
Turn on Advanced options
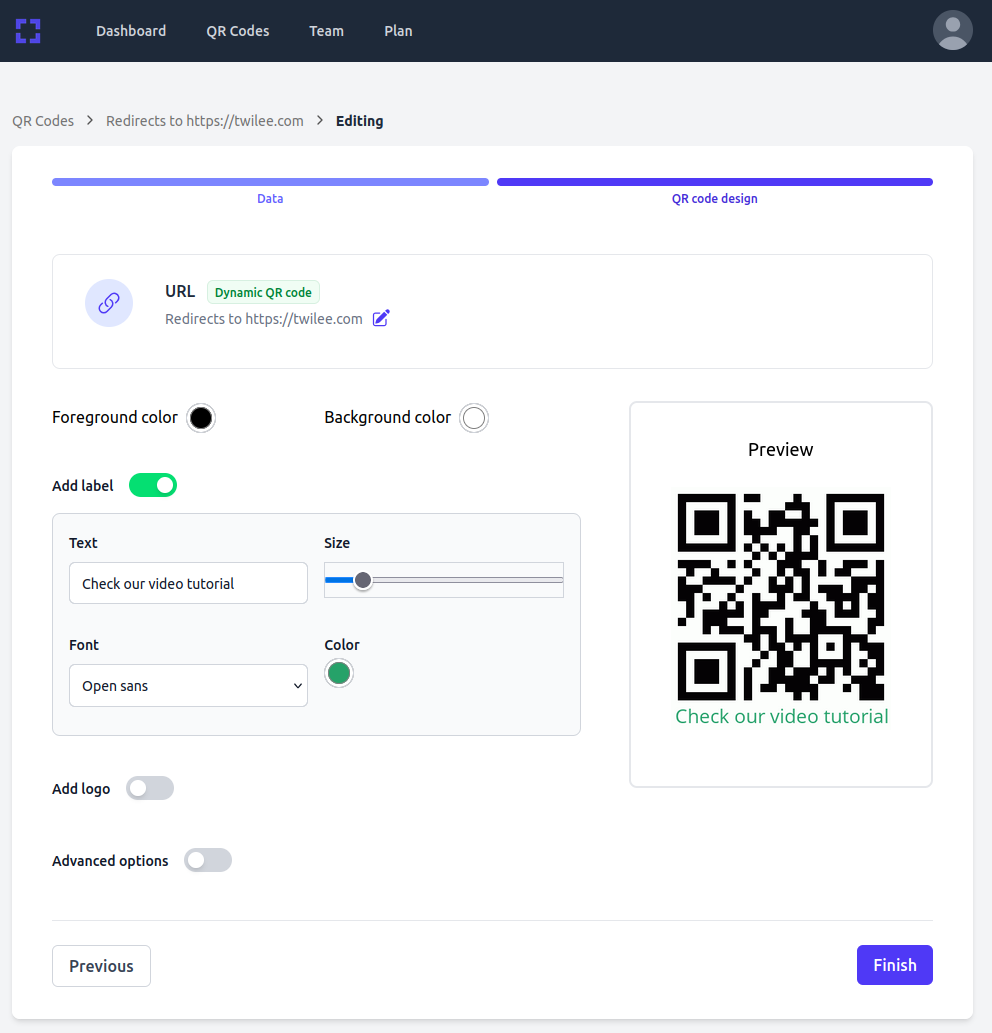coord(208,860)
